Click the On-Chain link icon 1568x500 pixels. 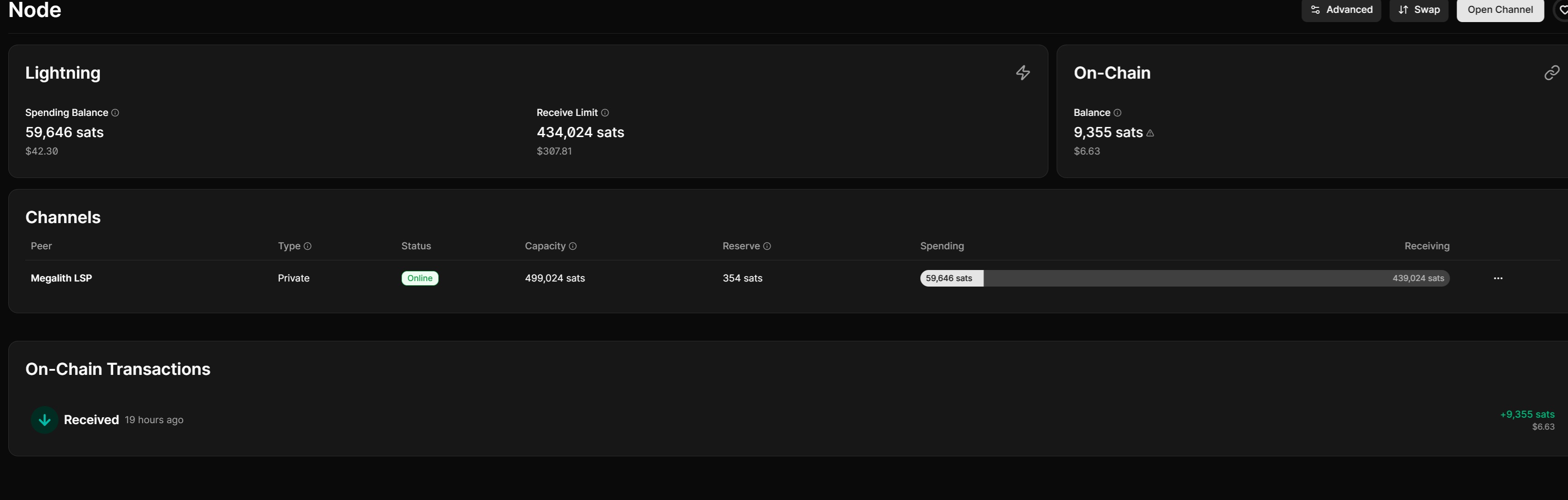coord(1551,73)
